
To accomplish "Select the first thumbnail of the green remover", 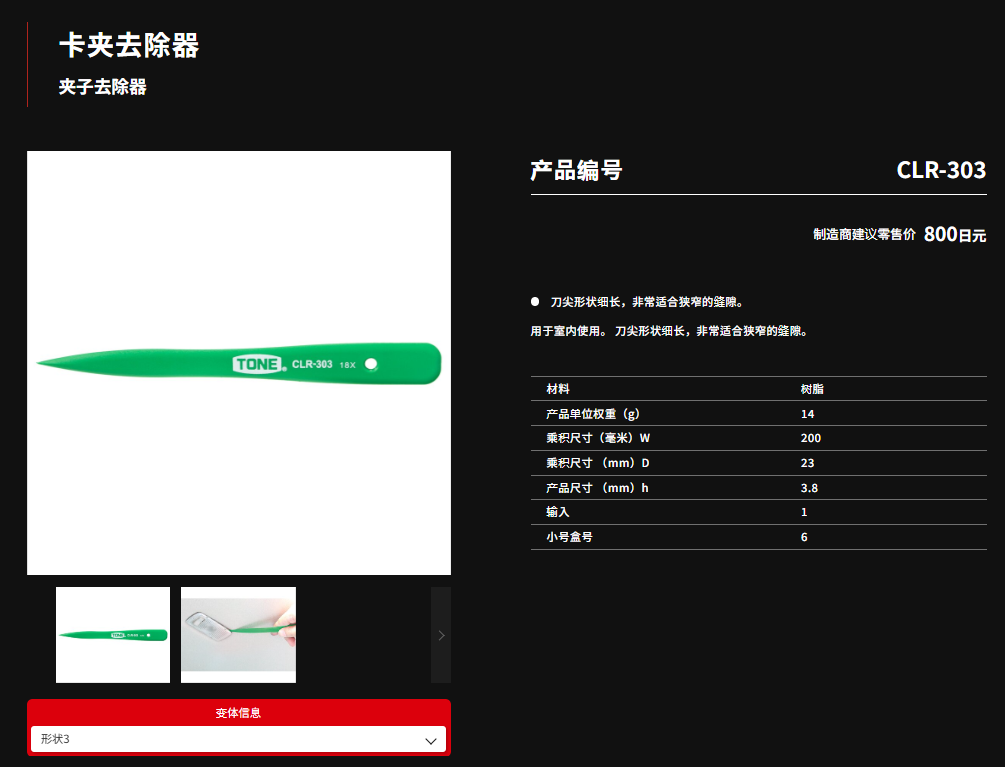I will [113, 635].
